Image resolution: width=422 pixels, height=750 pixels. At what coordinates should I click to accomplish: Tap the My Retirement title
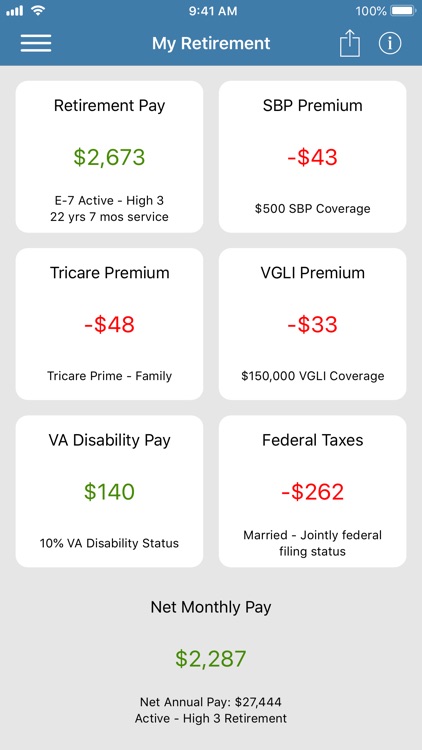(211, 44)
